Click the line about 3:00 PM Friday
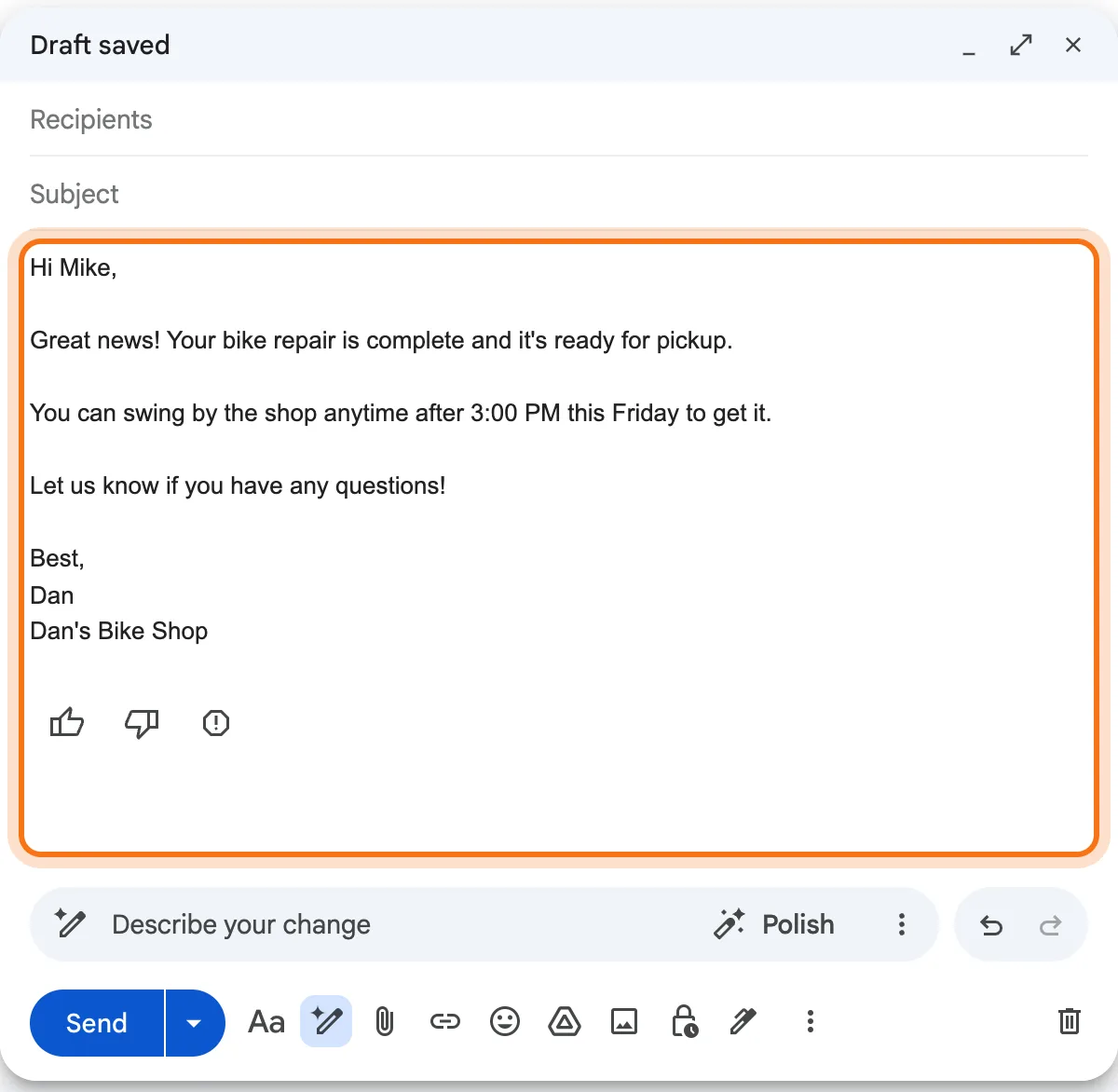Image resolution: width=1118 pixels, height=1092 pixels. tap(401, 414)
